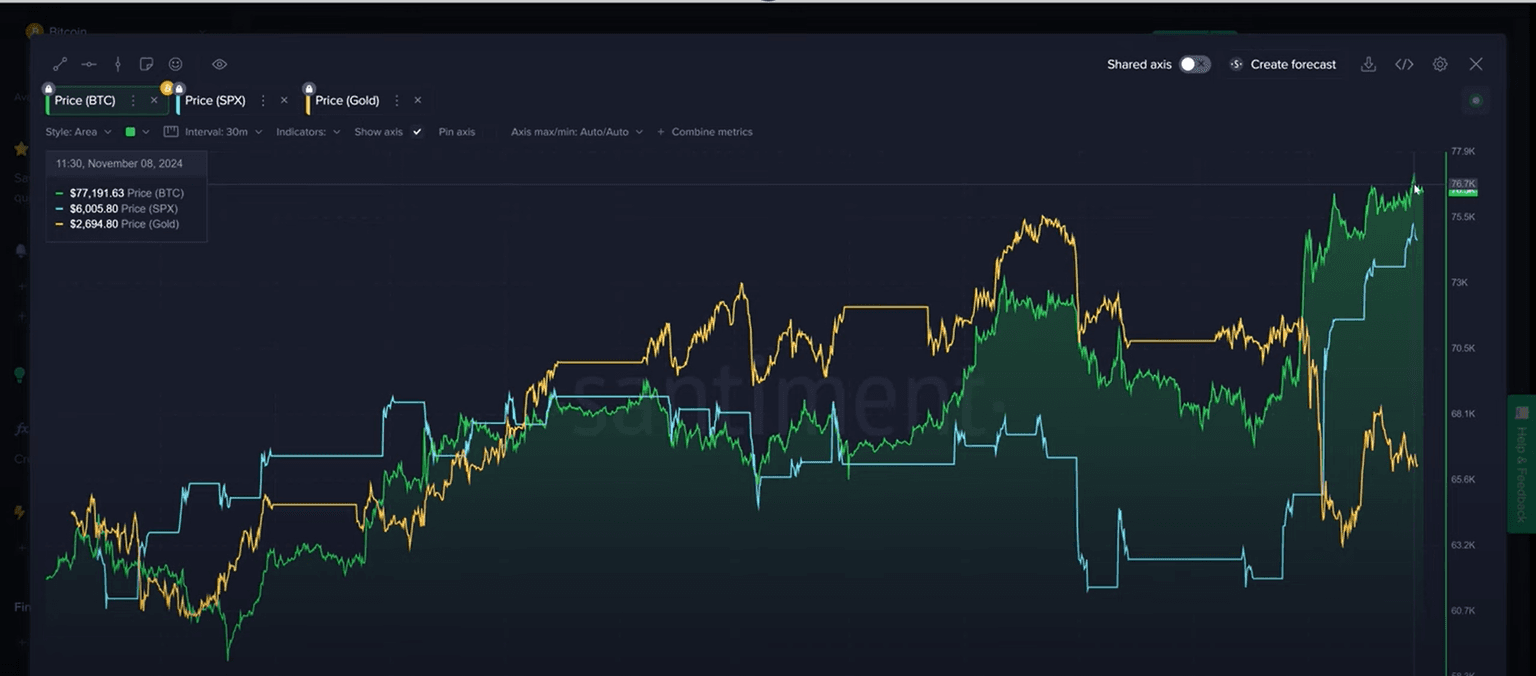1536x676 pixels.
Task: Enable the Shared axis switch
Action: tap(1194, 64)
